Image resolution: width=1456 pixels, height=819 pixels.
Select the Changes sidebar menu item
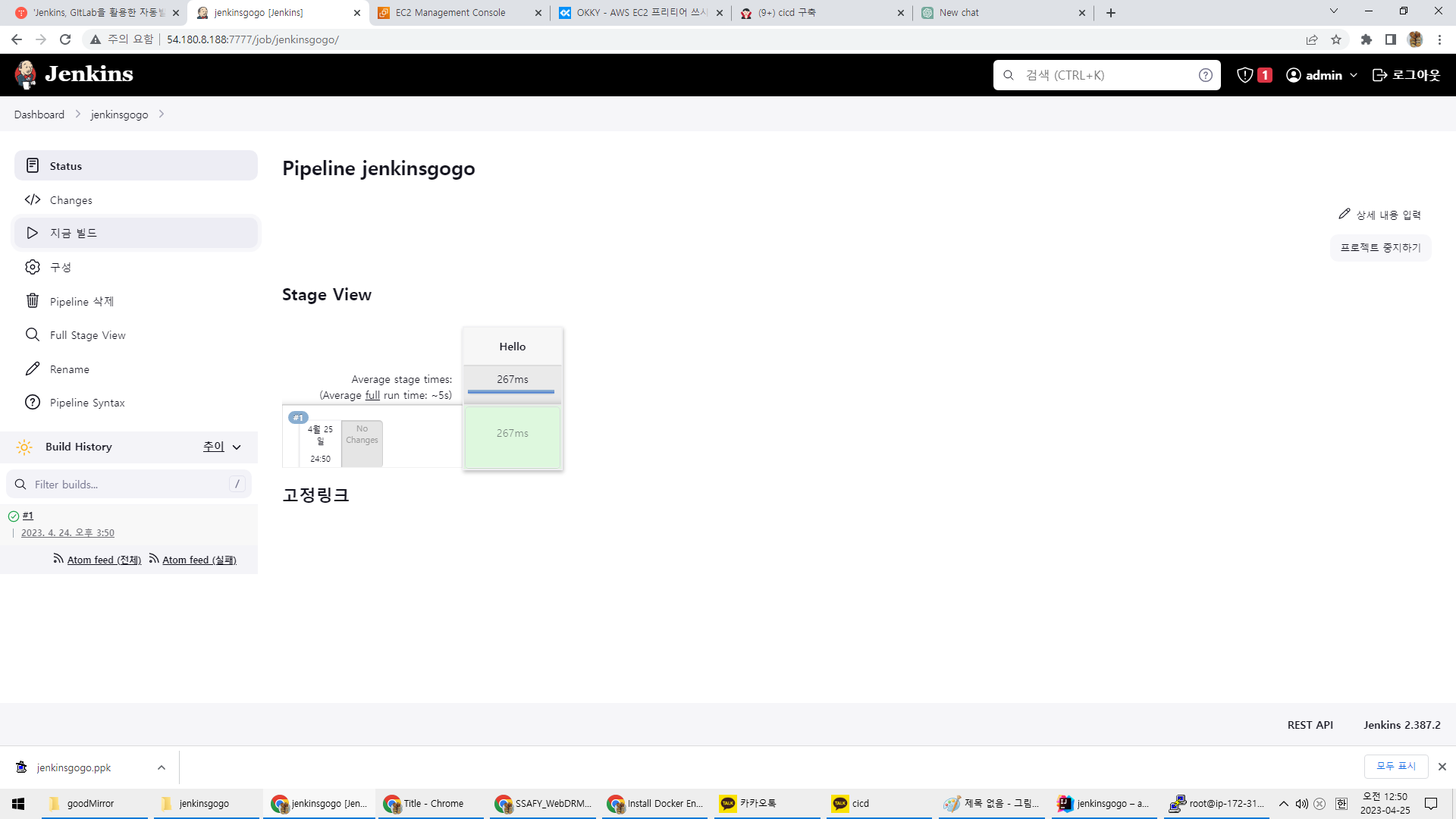pos(71,200)
